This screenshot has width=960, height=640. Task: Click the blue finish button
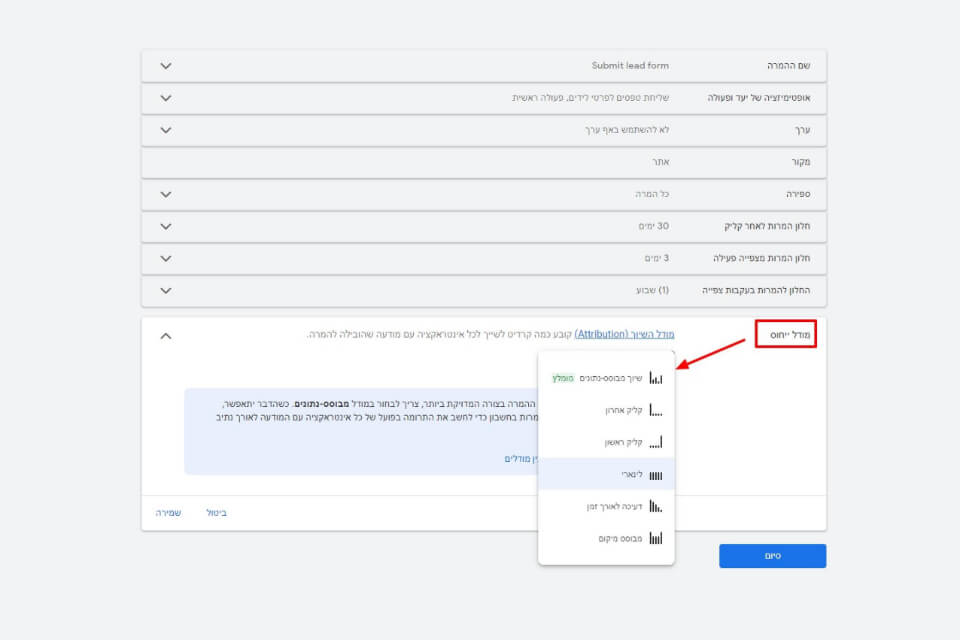tap(773, 556)
